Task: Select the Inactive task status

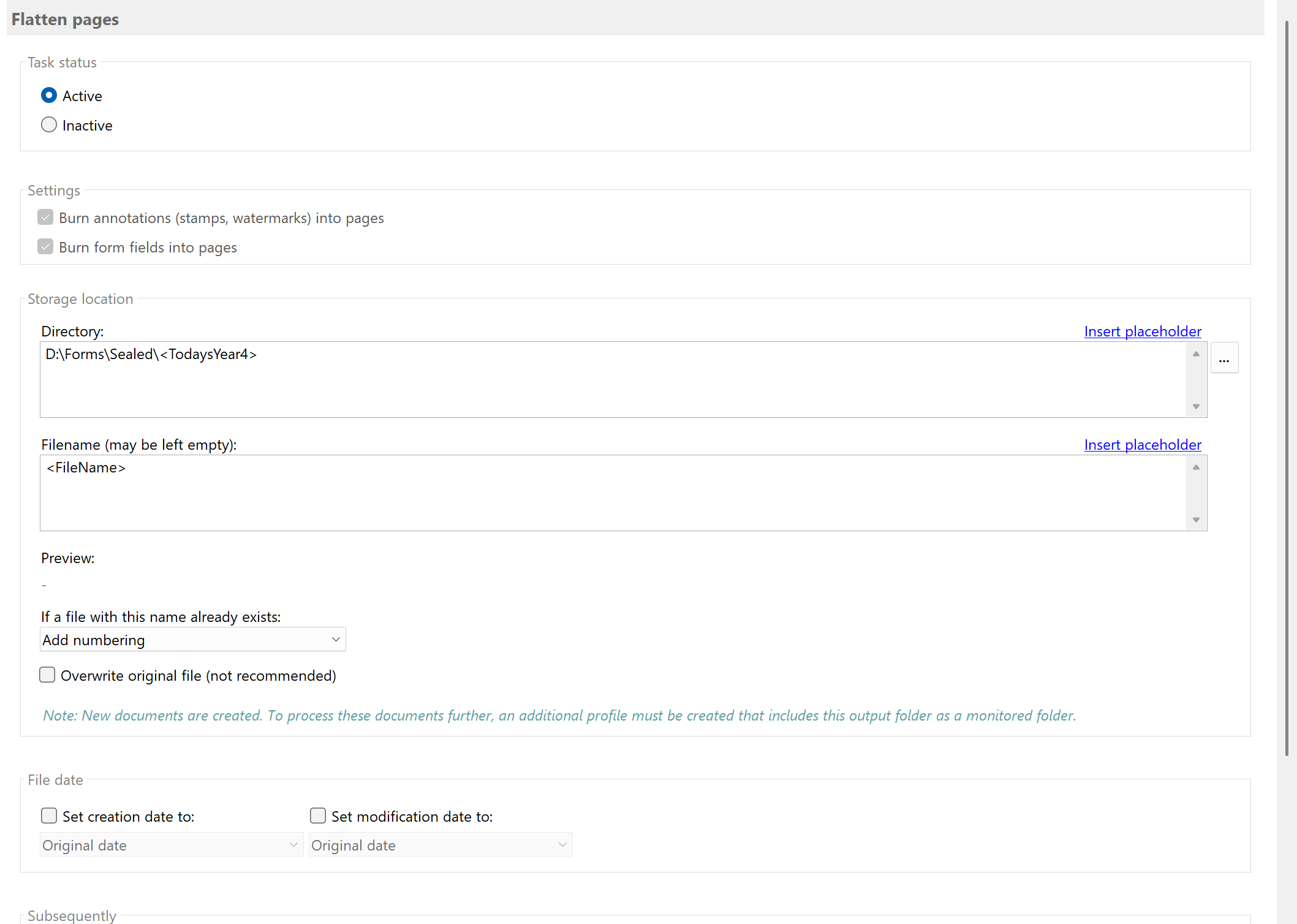Action: click(x=48, y=124)
